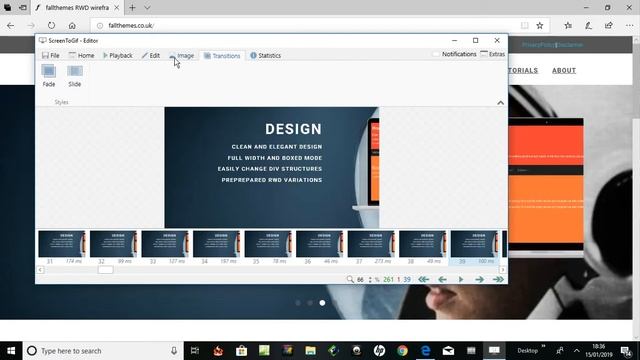Image resolution: width=640 pixels, height=360 pixels.
Task: Click the zoom magnifier icon
Action: [x=350, y=280]
